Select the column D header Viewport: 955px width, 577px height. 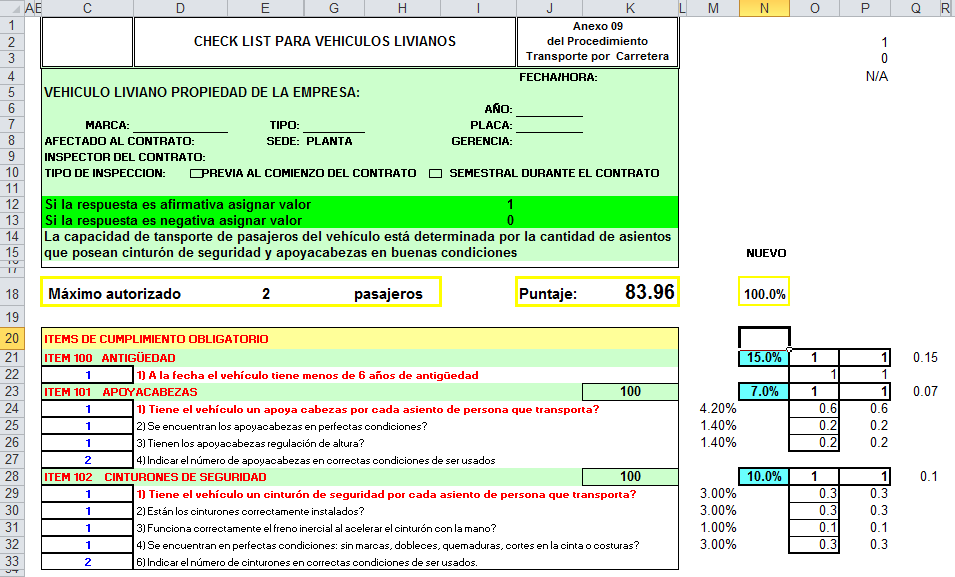pyautogui.click(x=180, y=8)
